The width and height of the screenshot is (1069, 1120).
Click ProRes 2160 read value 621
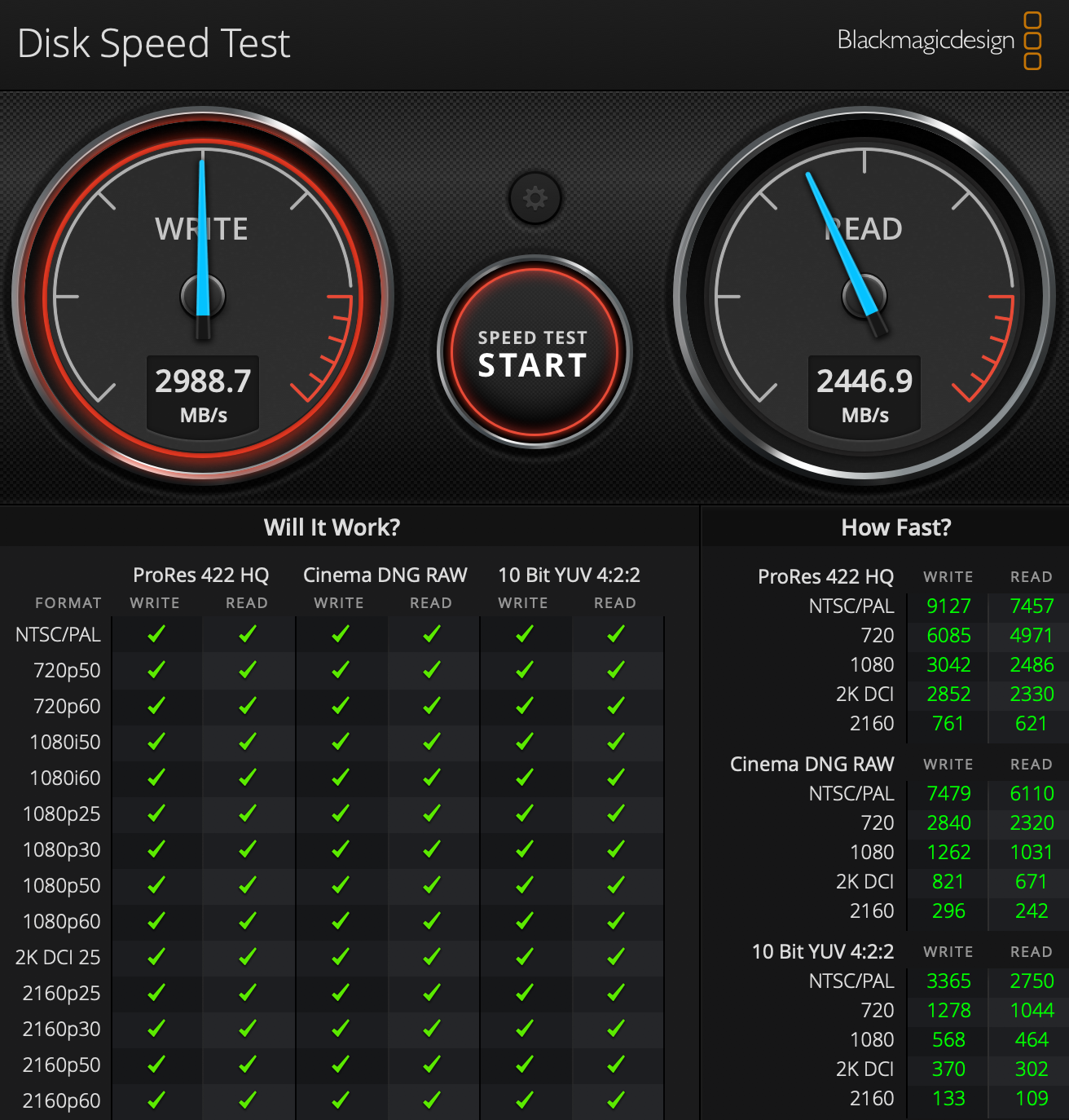(x=1032, y=723)
